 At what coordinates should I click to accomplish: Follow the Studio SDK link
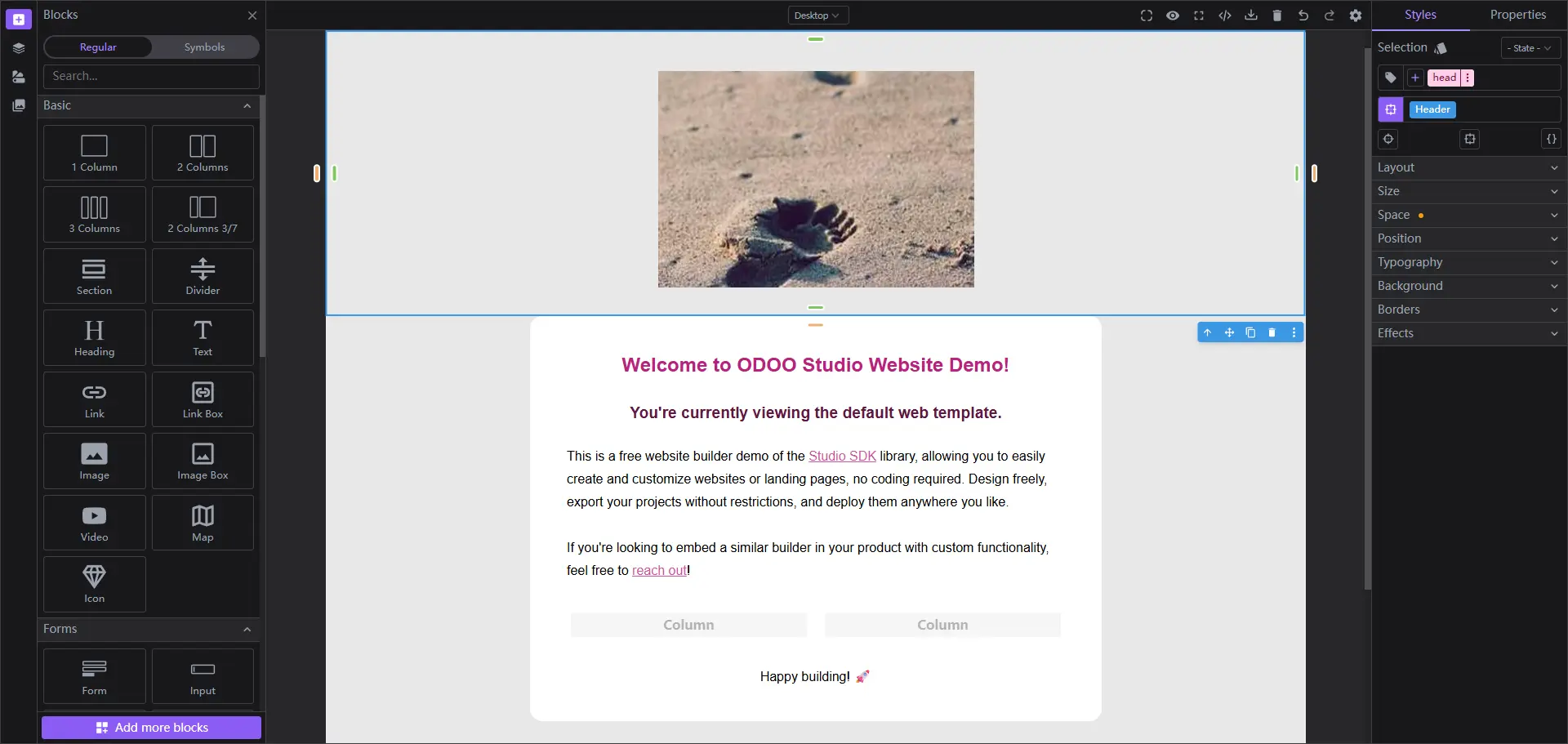842,457
